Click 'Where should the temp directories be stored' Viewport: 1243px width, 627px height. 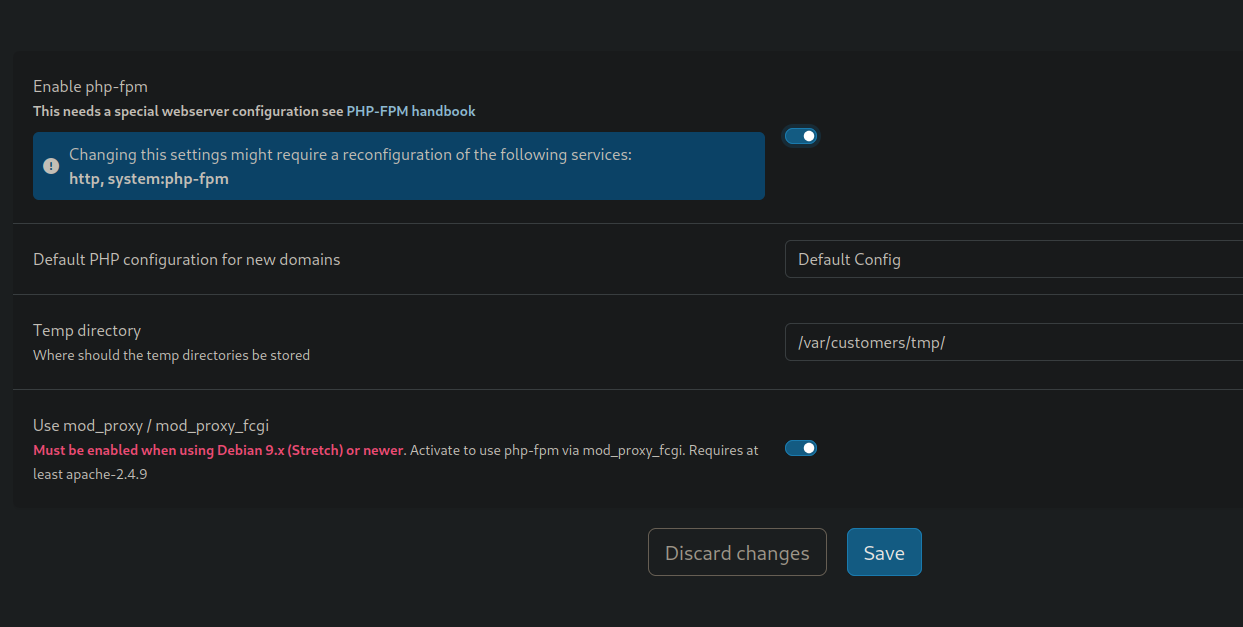pyautogui.click(x=171, y=355)
